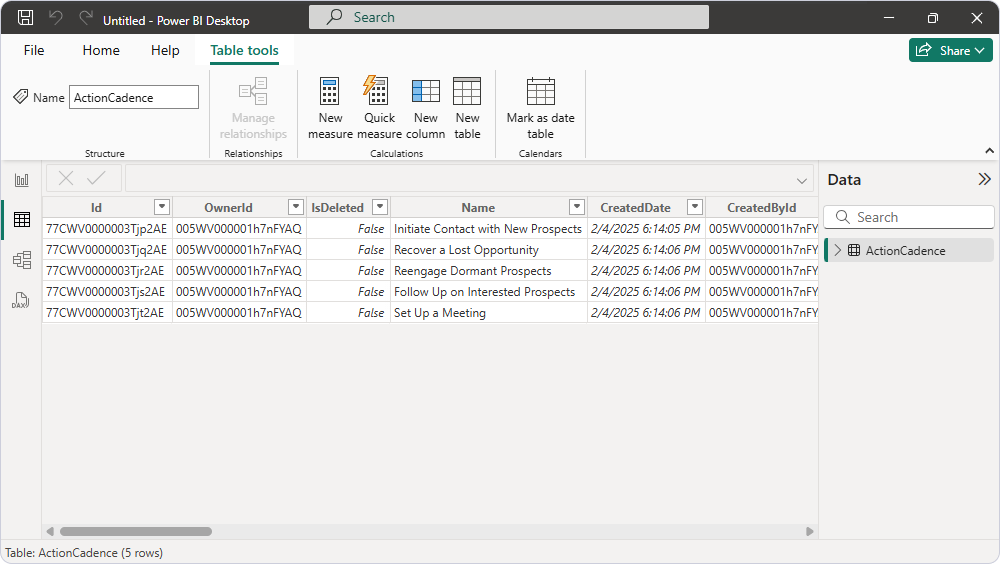Click the OwnerId column header
The image size is (1000, 564).
[x=228, y=208]
